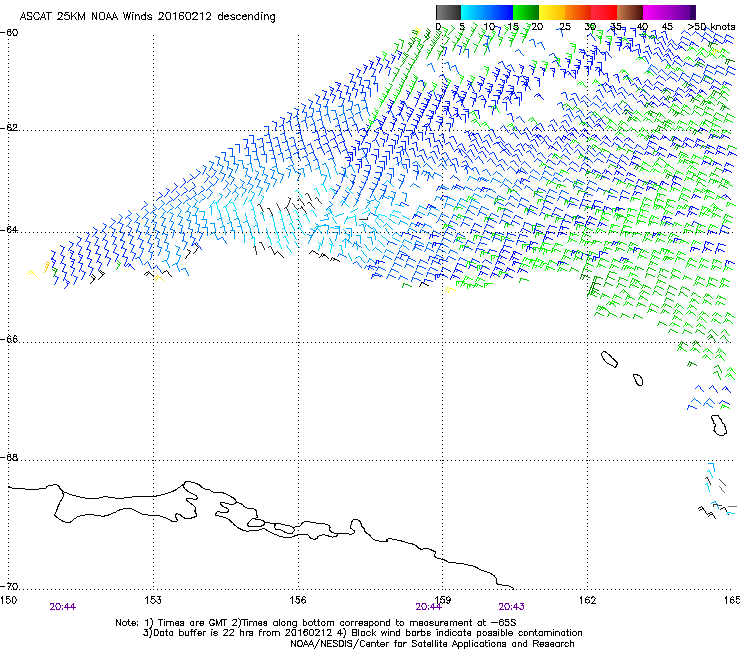Screen dimensions: 740x650
Task: Click the northernmost island outline just east of 162
Action: [x=609, y=360]
